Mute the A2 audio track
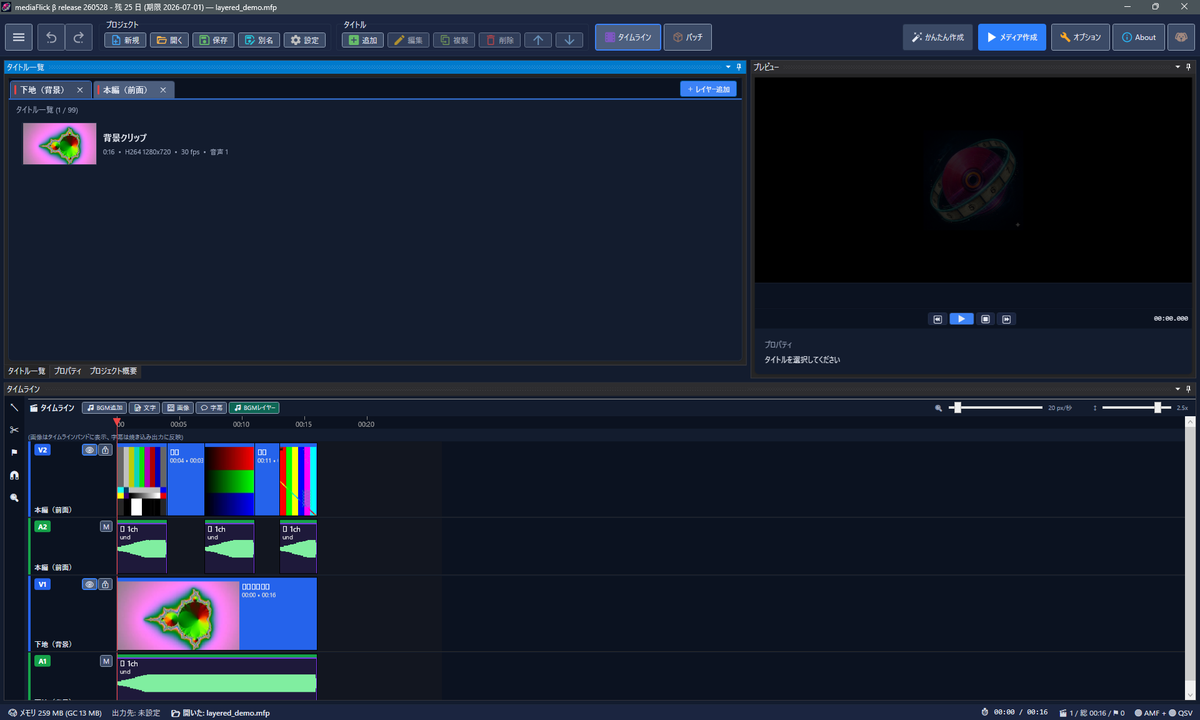 [x=106, y=526]
